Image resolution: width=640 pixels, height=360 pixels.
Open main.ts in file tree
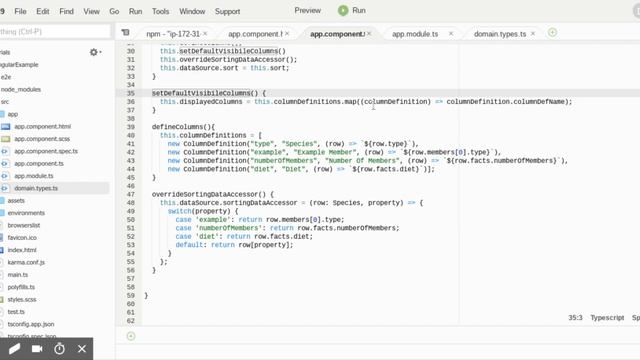tap(18, 274)
